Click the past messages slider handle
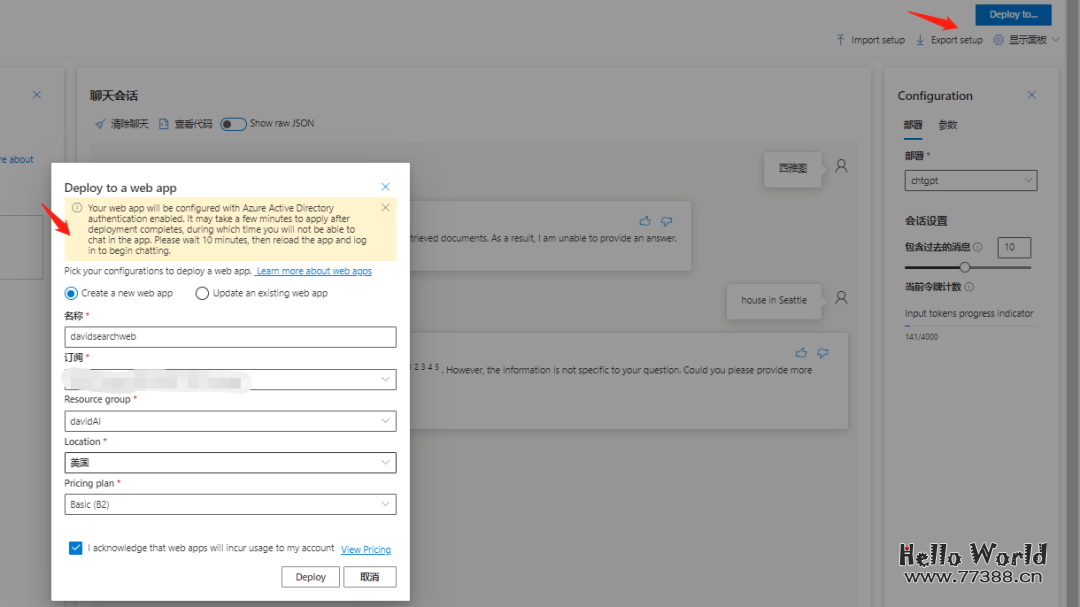Screen dimensions: 1080x607 click(965, 268)
